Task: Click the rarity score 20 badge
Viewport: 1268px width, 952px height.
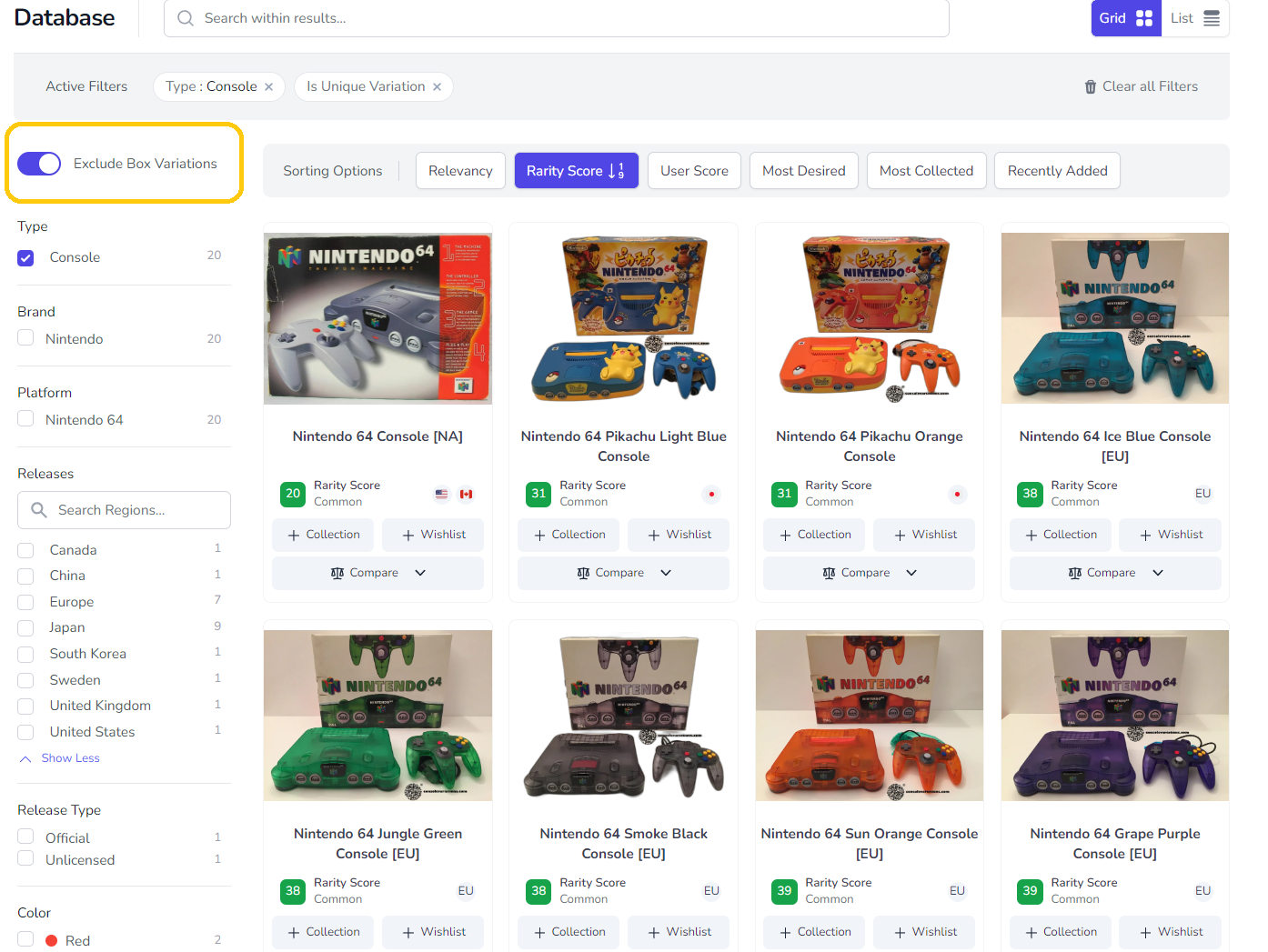Action: click(293, 494)
